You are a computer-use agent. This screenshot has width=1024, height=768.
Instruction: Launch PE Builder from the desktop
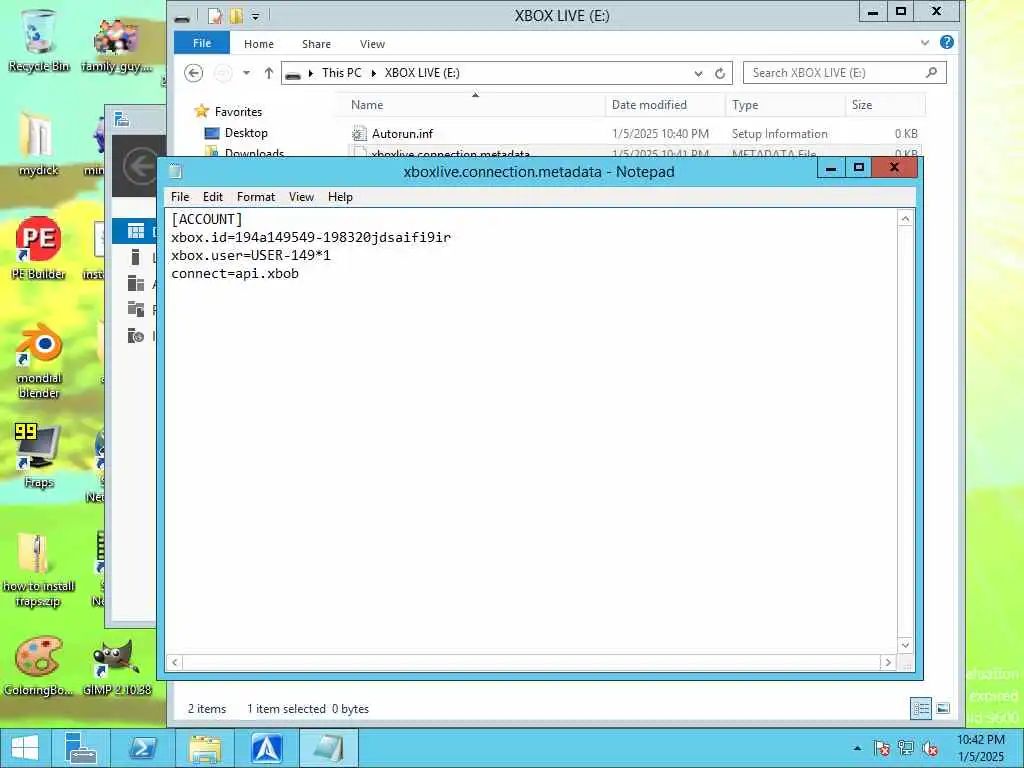pyautogui.click(x=39, y=248)
